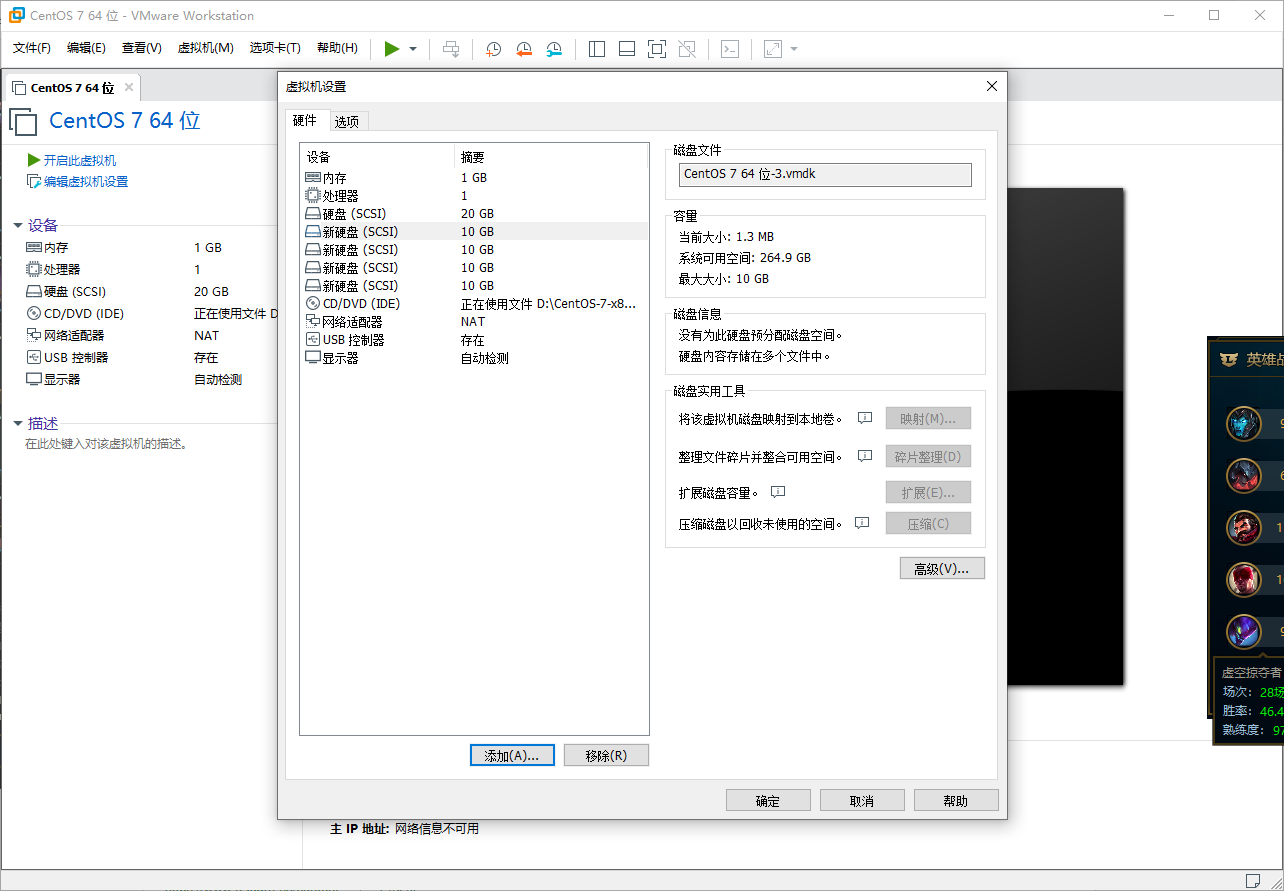
Task: Select 处理器 row in settings device list
Action: click(x=474, y=195)
